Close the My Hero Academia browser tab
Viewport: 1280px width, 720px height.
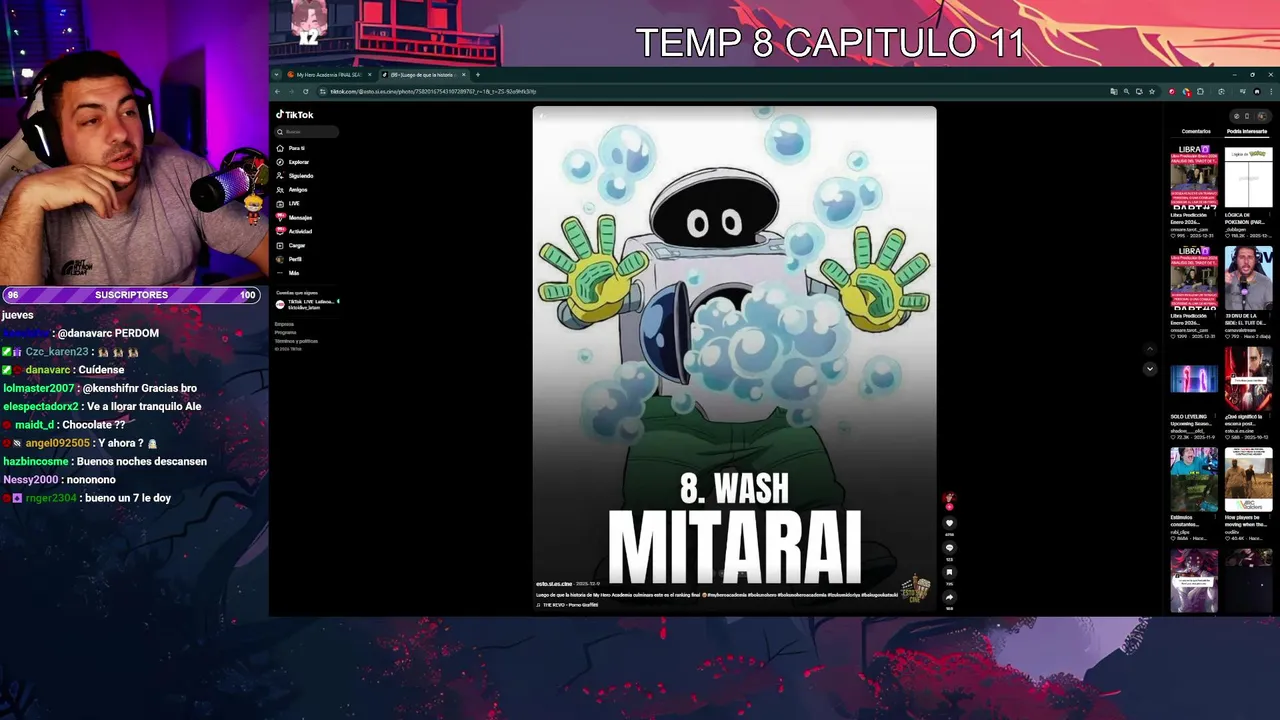coord(369,75)
